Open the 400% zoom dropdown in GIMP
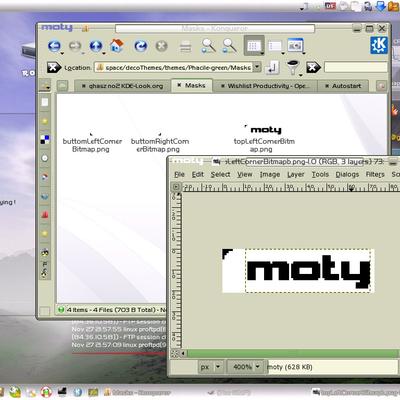Screen dimensions: 400x400 (246, 367)
